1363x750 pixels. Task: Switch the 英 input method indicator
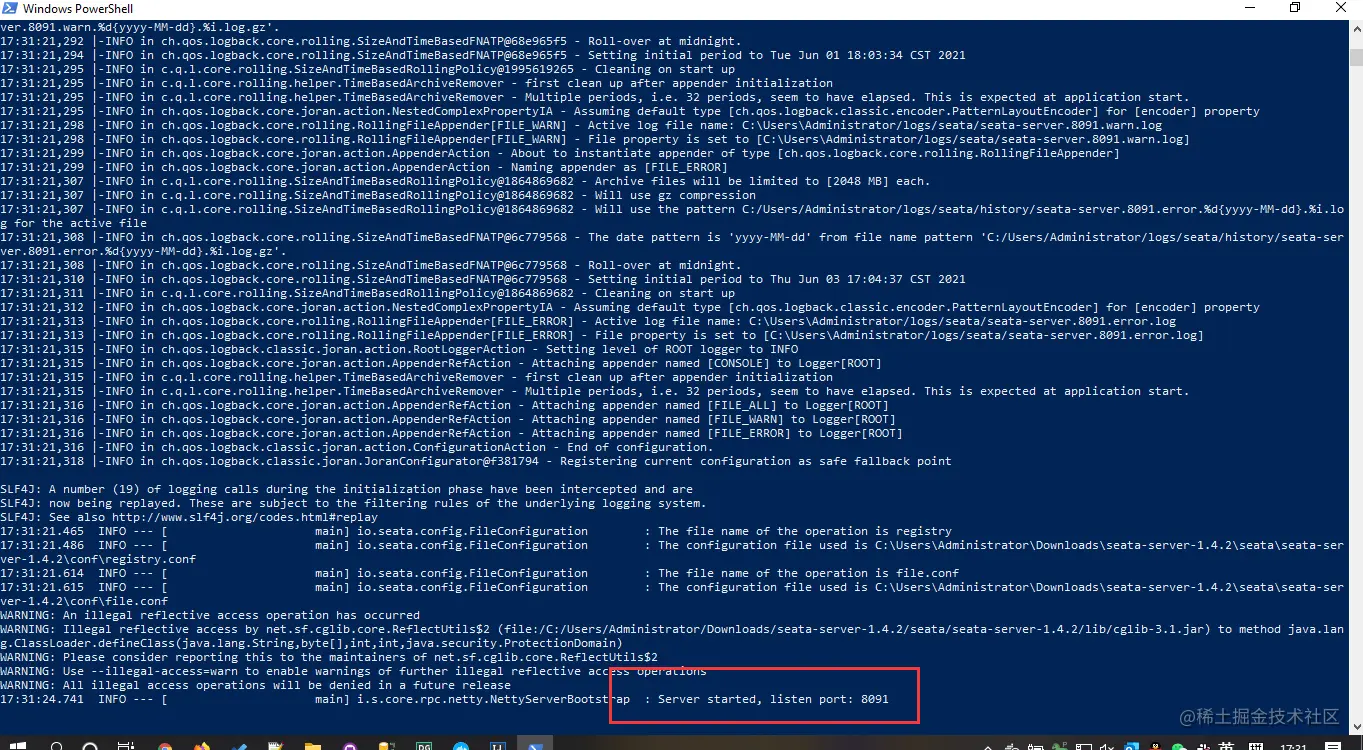coord(1226,746)
